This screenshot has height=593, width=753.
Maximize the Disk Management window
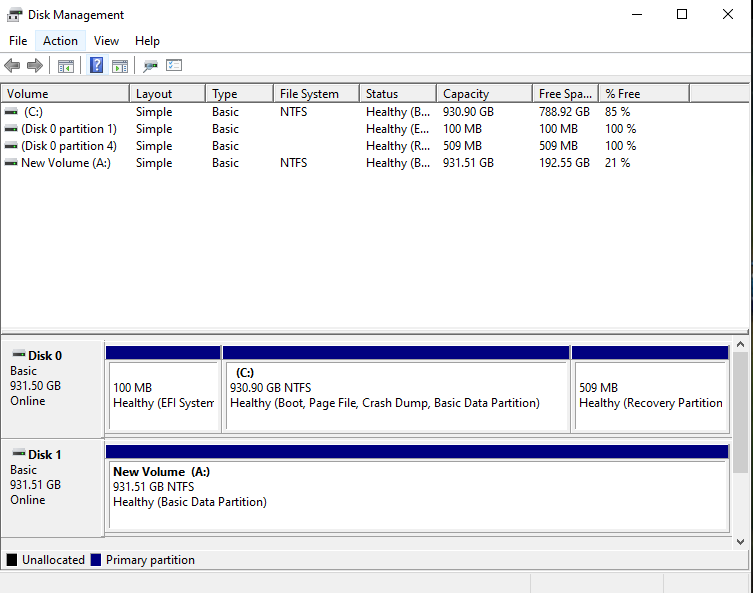click(x=682, y=14)
